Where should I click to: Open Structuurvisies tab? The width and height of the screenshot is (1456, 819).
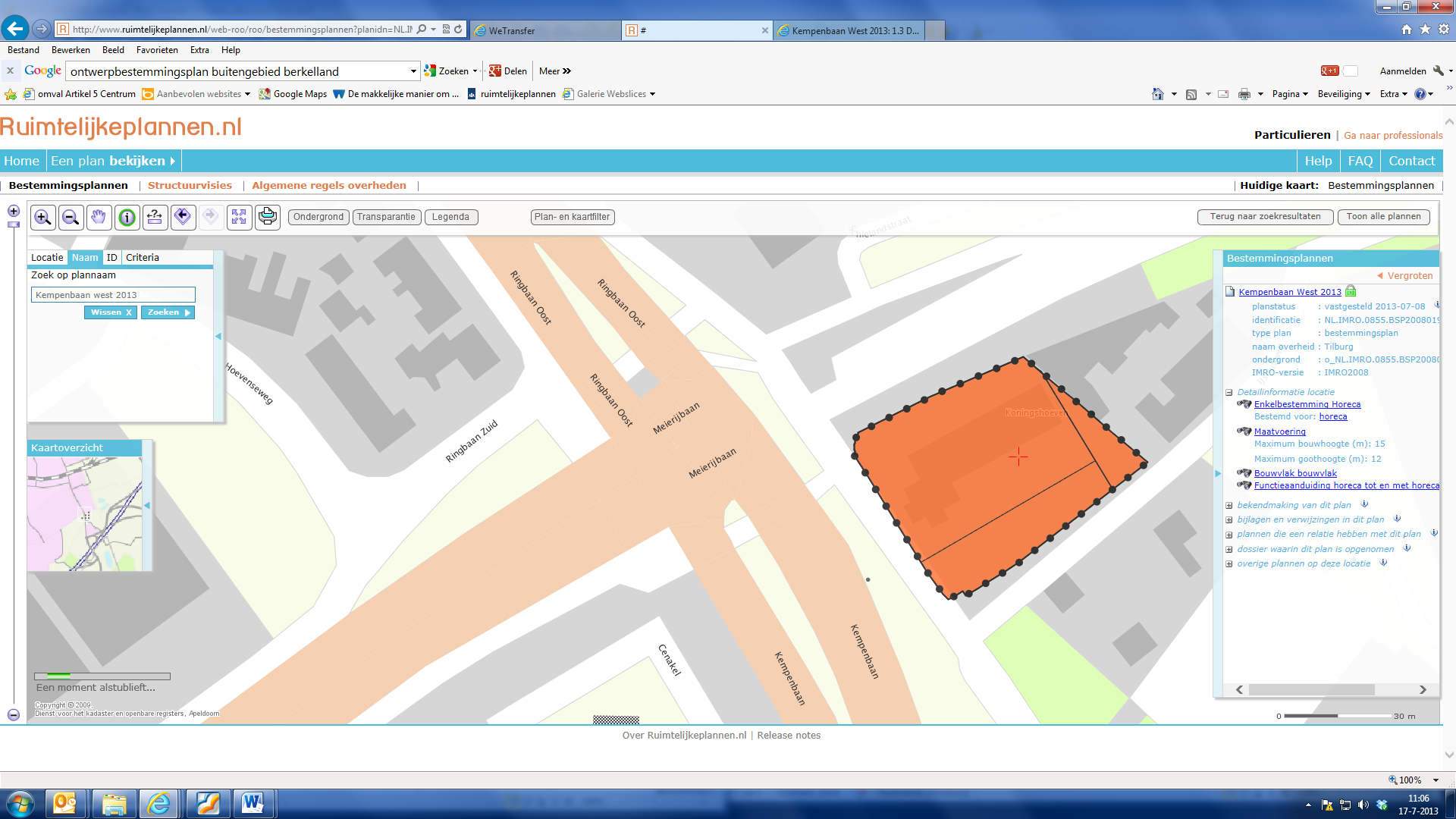pos(190,185)
